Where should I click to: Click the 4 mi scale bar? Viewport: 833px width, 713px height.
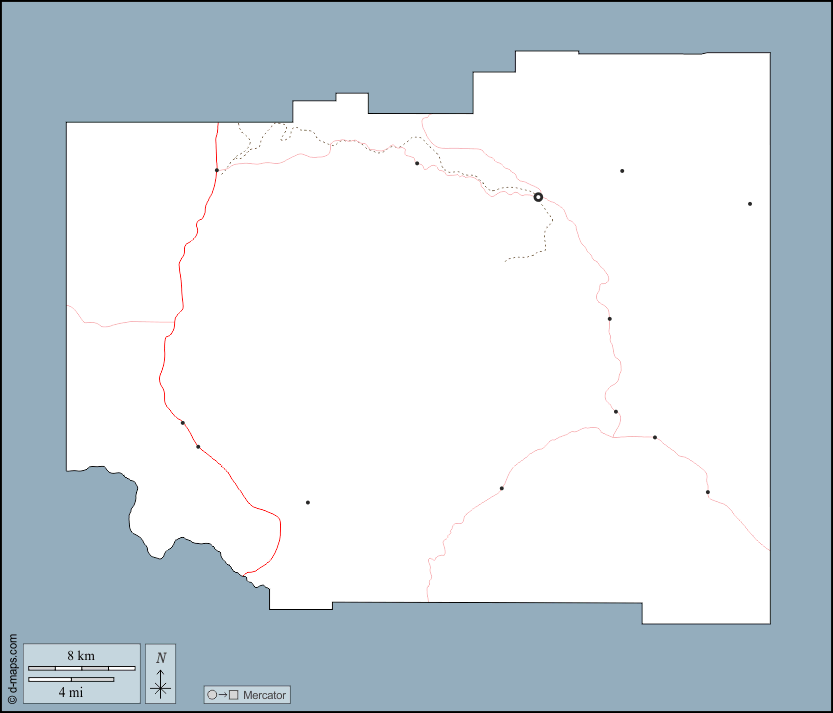(70, 680)
